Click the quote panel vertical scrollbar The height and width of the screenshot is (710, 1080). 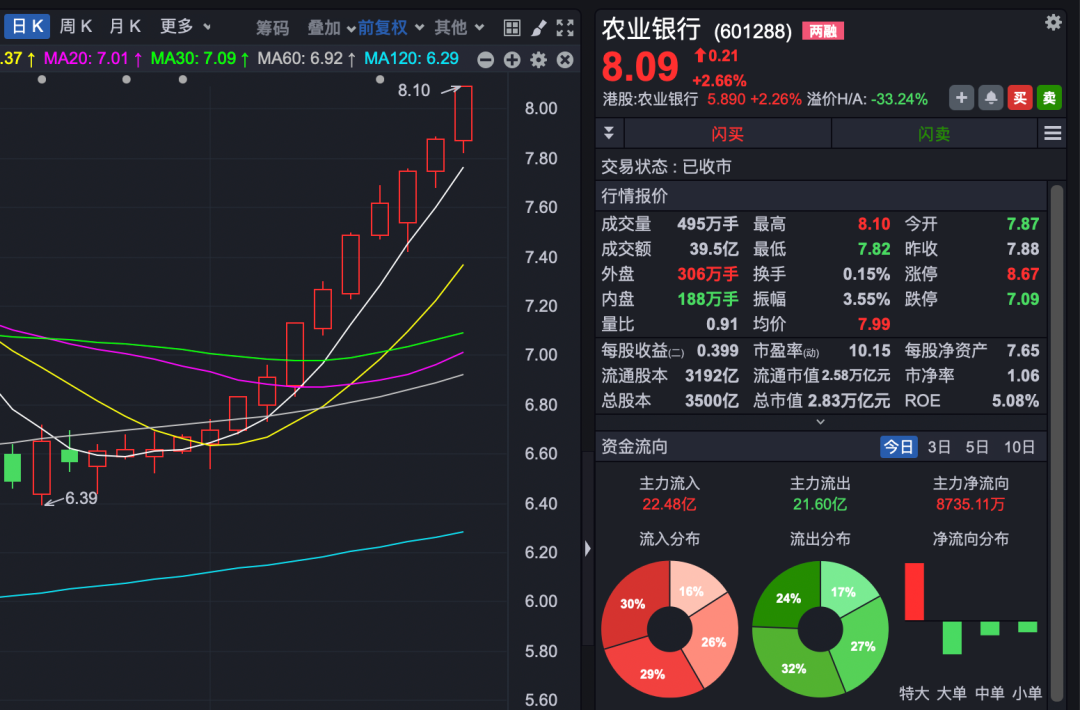pos(1056,300)
